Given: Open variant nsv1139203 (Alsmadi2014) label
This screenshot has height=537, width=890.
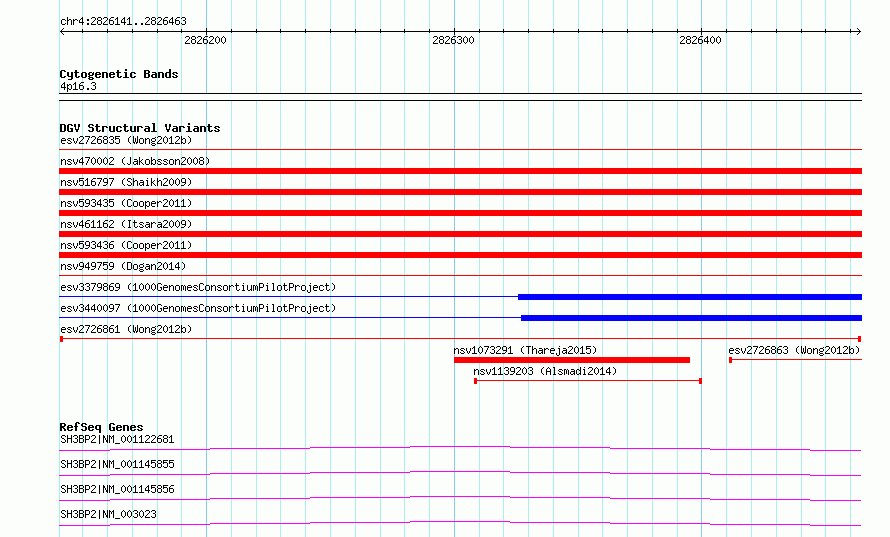Looking at the screenshot, I should (545, 371).
